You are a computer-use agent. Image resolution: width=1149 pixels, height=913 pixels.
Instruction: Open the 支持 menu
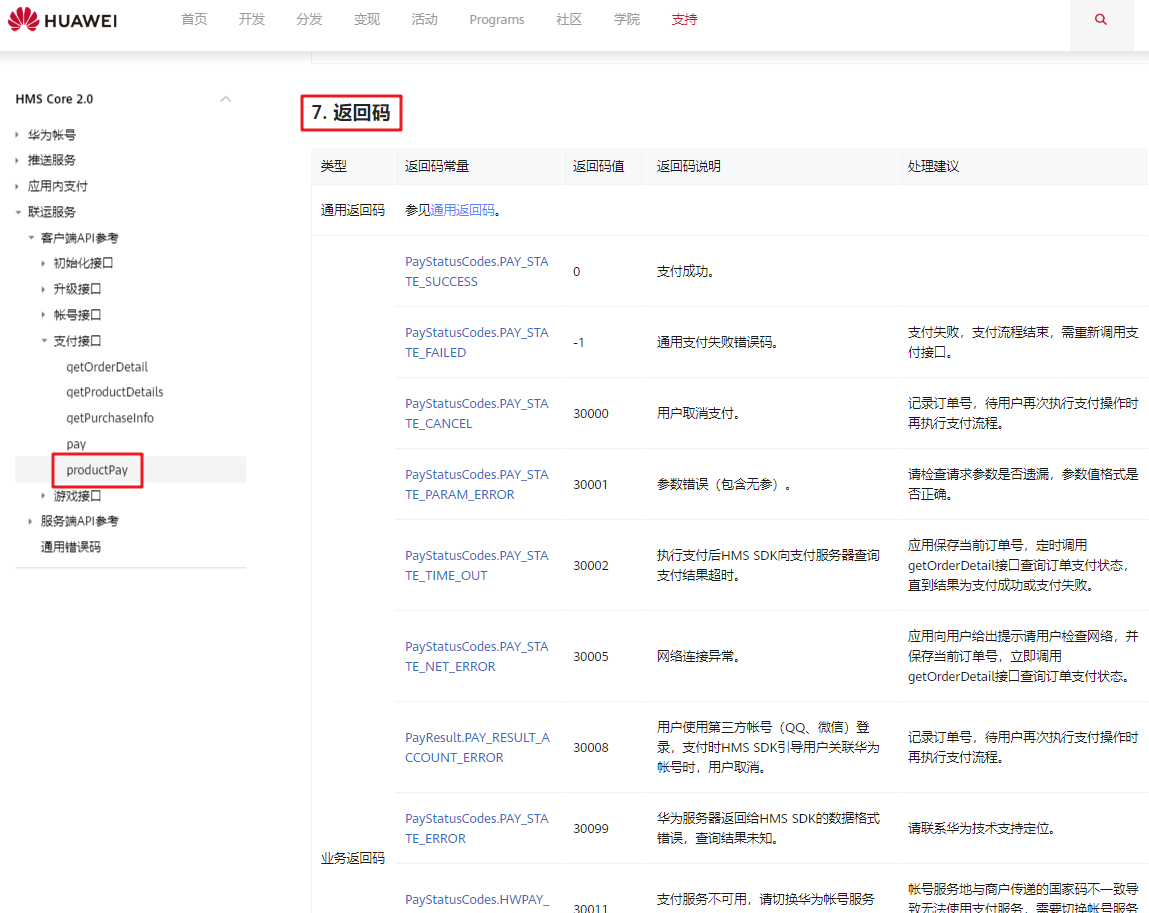pos(684,20)
